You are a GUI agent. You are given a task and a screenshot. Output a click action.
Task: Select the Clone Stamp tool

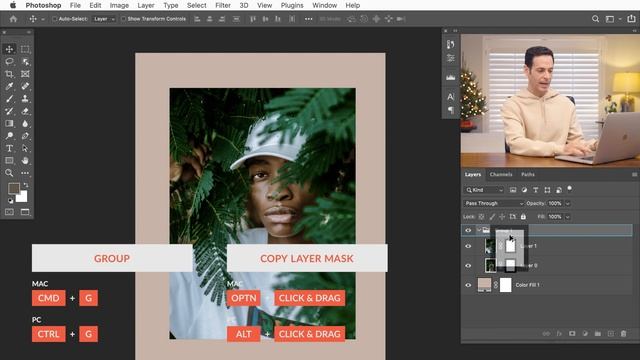[25, 99]
